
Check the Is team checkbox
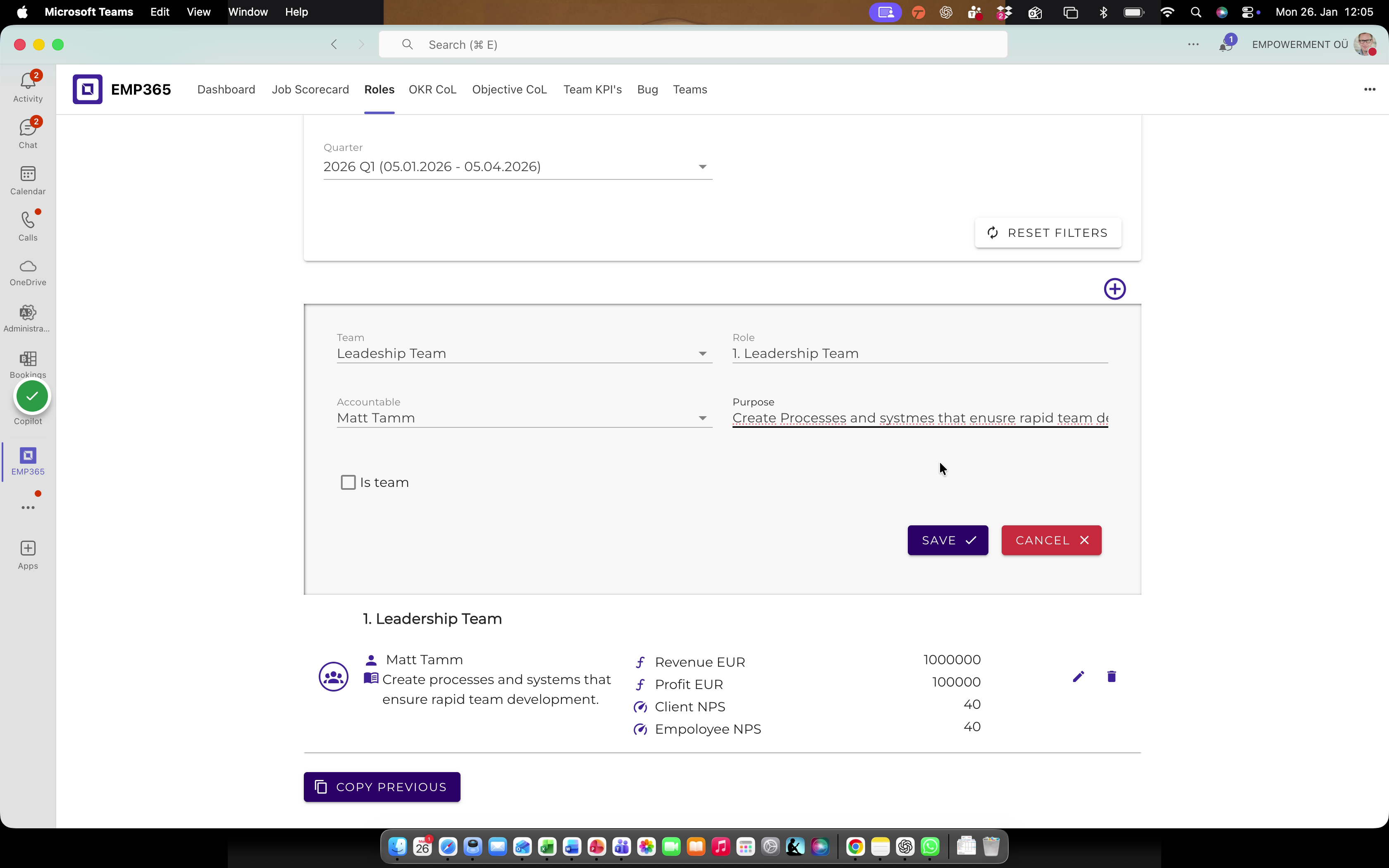348,482
